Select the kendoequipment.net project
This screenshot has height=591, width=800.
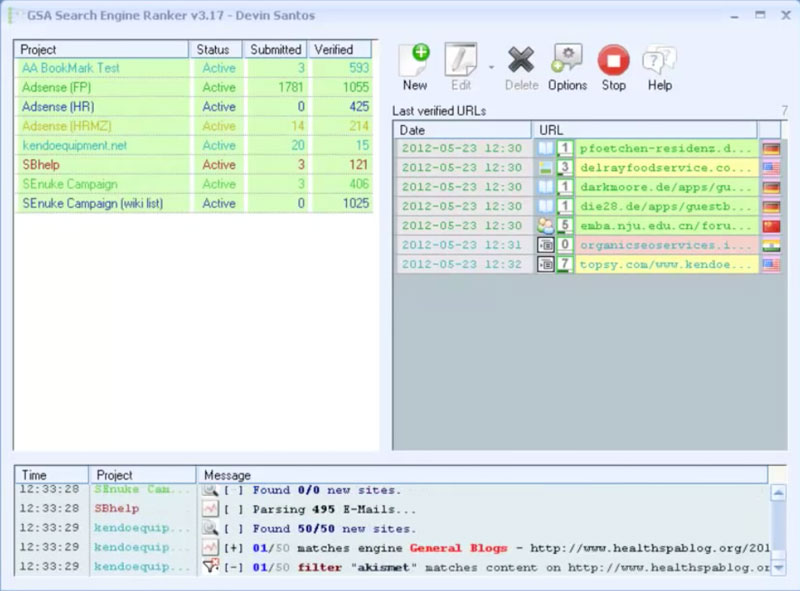(194, 145)
